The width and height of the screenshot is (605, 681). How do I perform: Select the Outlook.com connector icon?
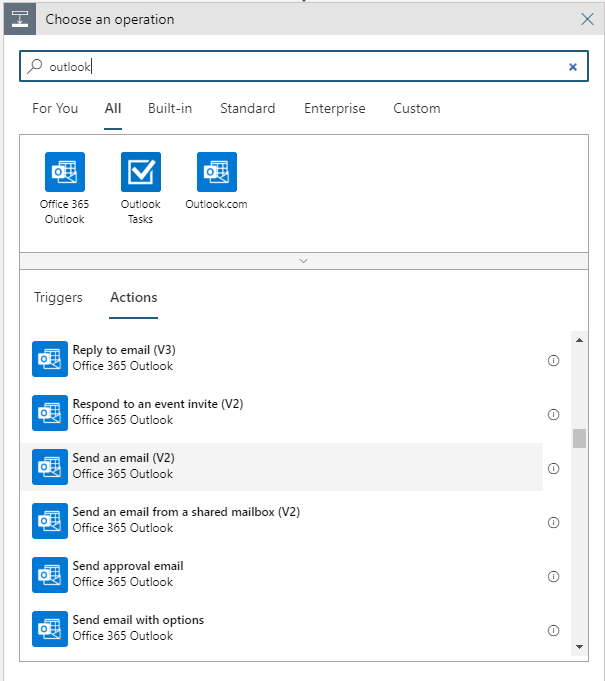[217, 172]
